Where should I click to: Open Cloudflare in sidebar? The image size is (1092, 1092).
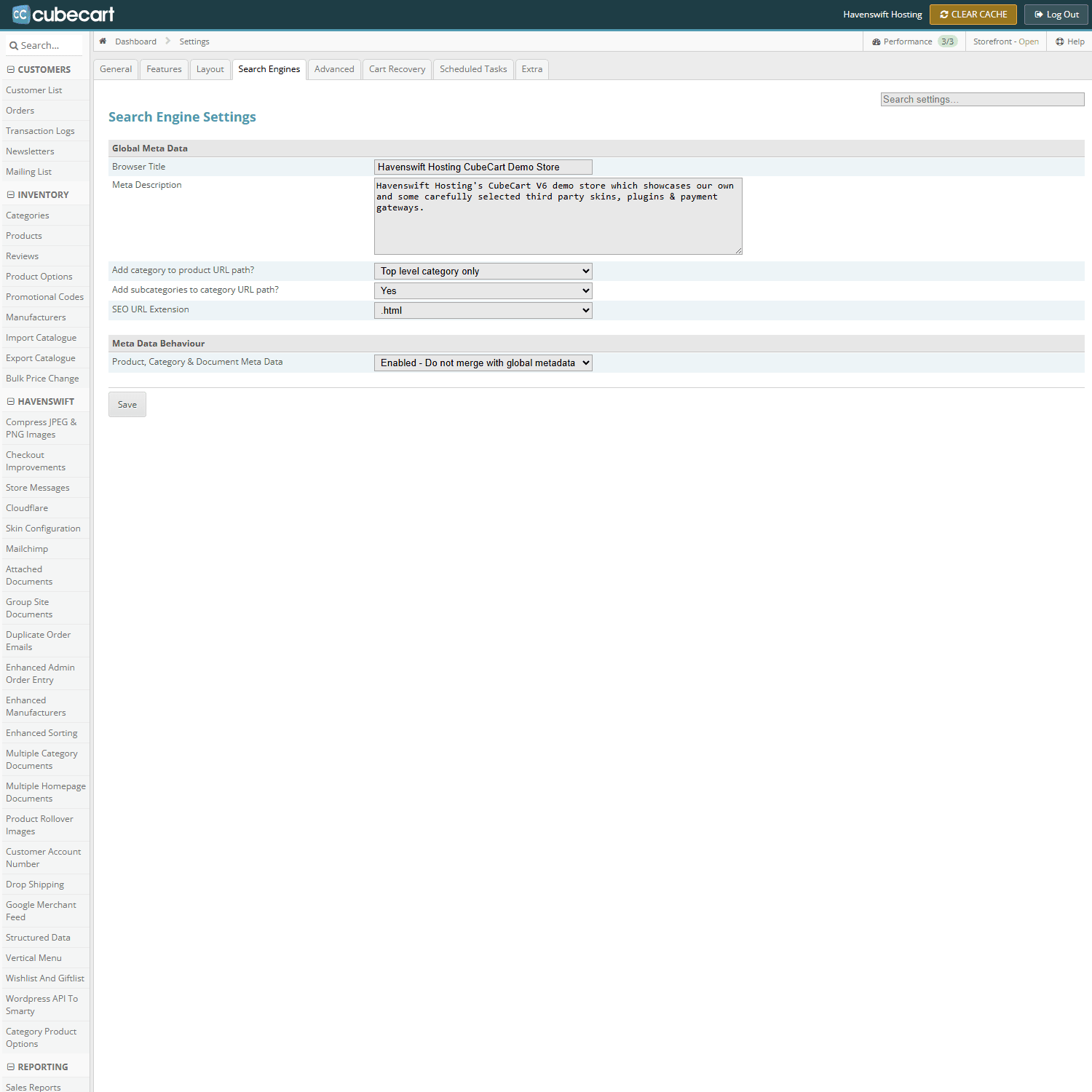[27, 508]
